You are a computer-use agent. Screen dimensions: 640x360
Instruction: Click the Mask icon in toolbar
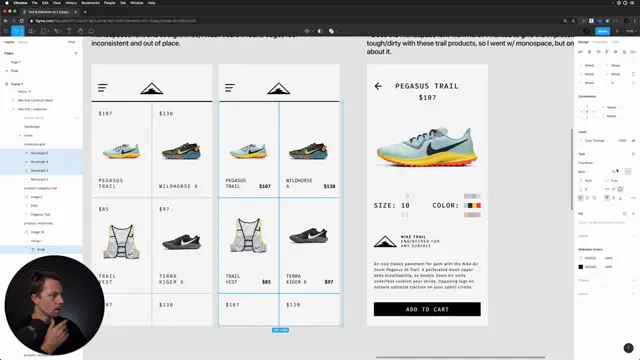click(320, 31)
